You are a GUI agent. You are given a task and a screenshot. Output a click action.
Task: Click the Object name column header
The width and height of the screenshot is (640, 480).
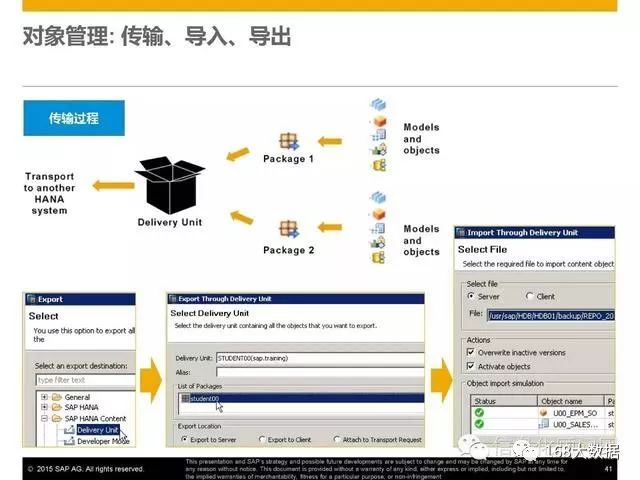click(x=571, y=401)
